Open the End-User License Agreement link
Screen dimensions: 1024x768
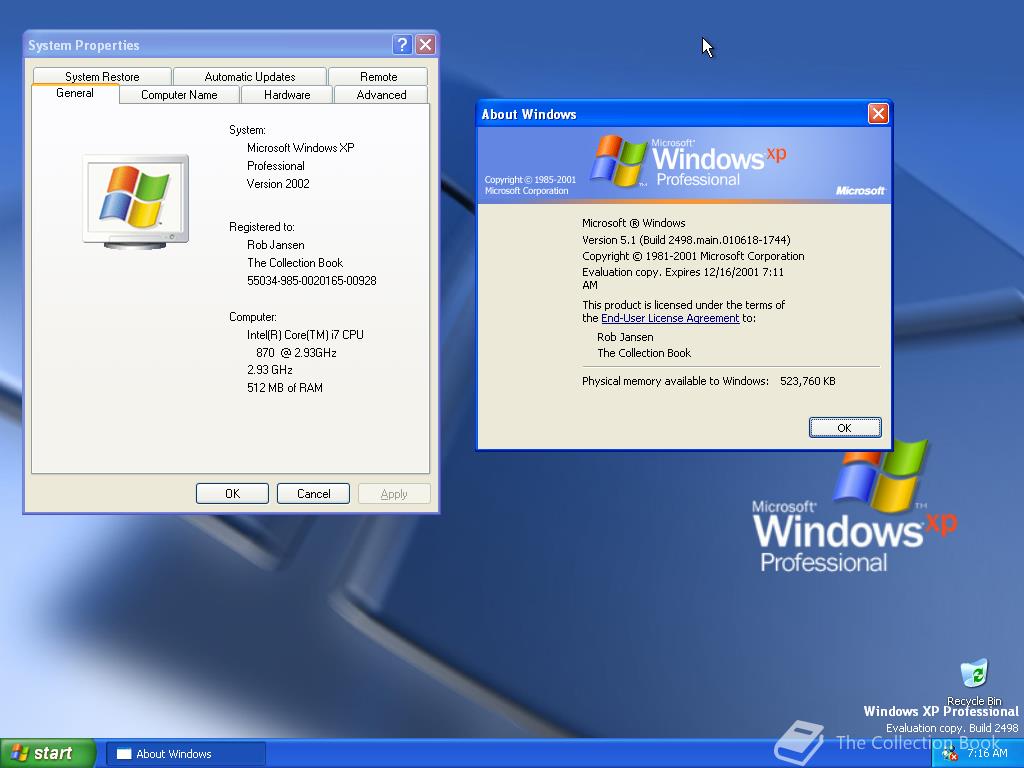[x=670, y=318]
